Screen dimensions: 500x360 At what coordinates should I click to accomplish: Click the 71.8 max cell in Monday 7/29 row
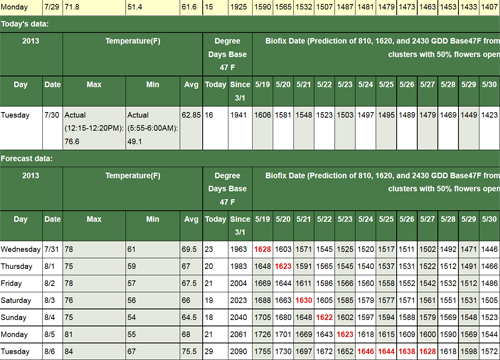[94, 7]
